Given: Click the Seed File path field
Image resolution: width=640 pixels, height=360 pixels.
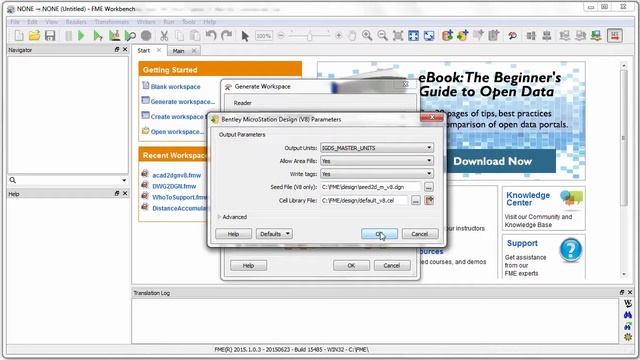Looking at the screenshot, I should coord(371,187).
